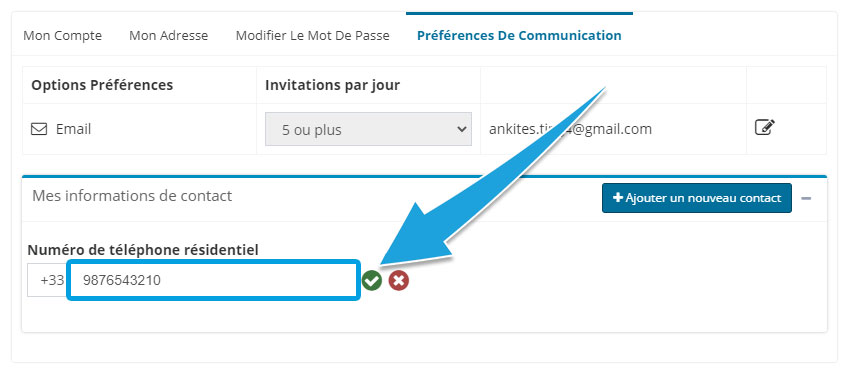Click the Invitations par jour header
Screen dimensions: 853x371
(332, 85)
